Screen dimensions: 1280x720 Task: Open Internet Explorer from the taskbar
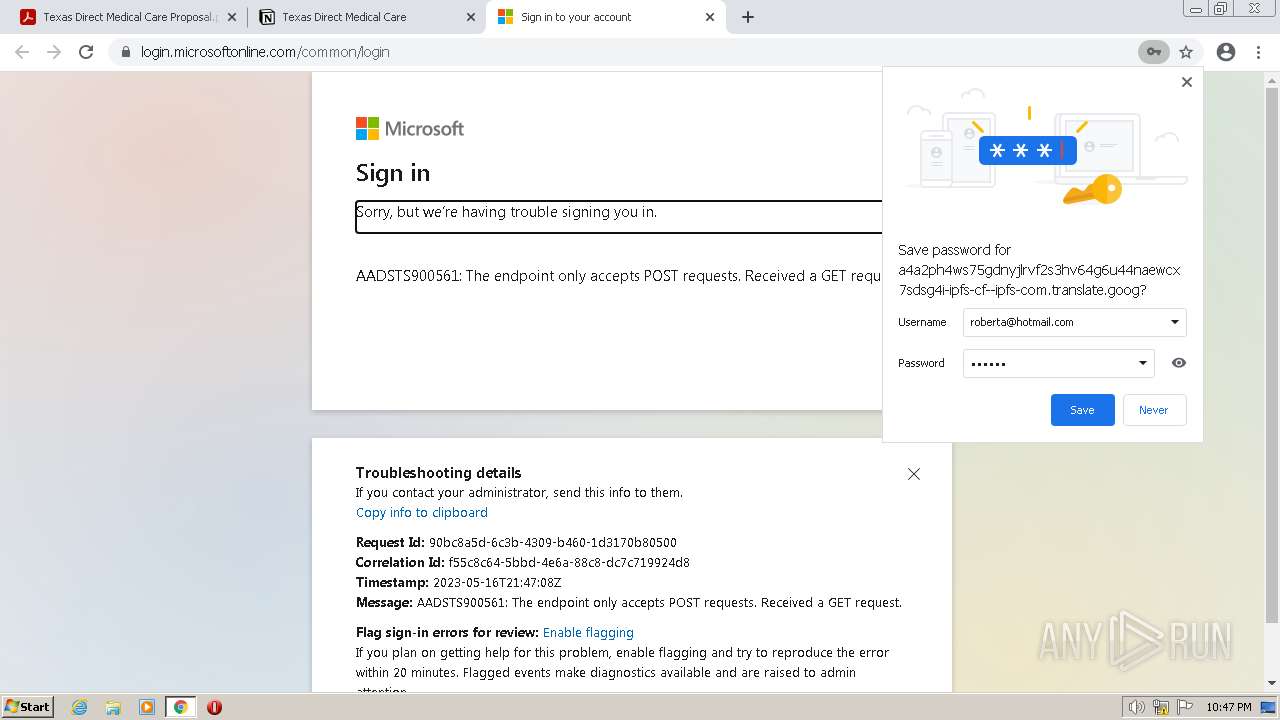tap(80, 707)
